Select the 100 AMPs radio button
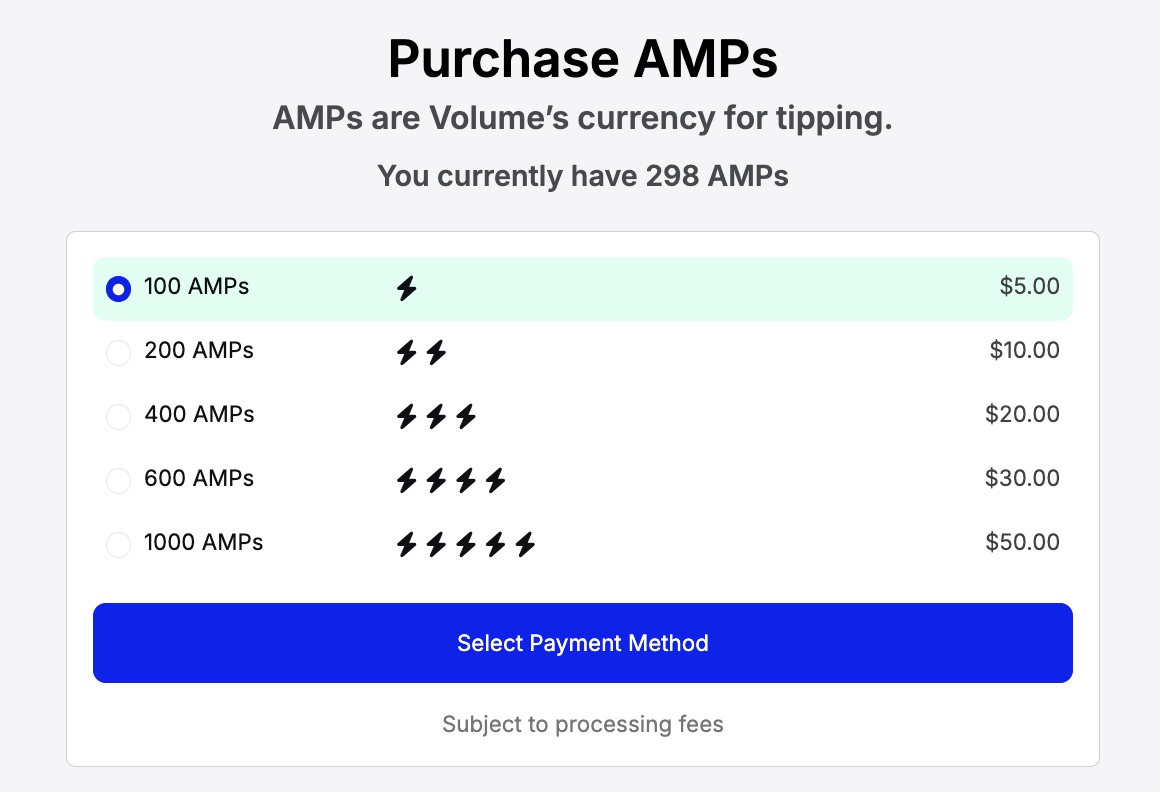1160x792 pixels. pyautogui.click(x=118, y=288)
